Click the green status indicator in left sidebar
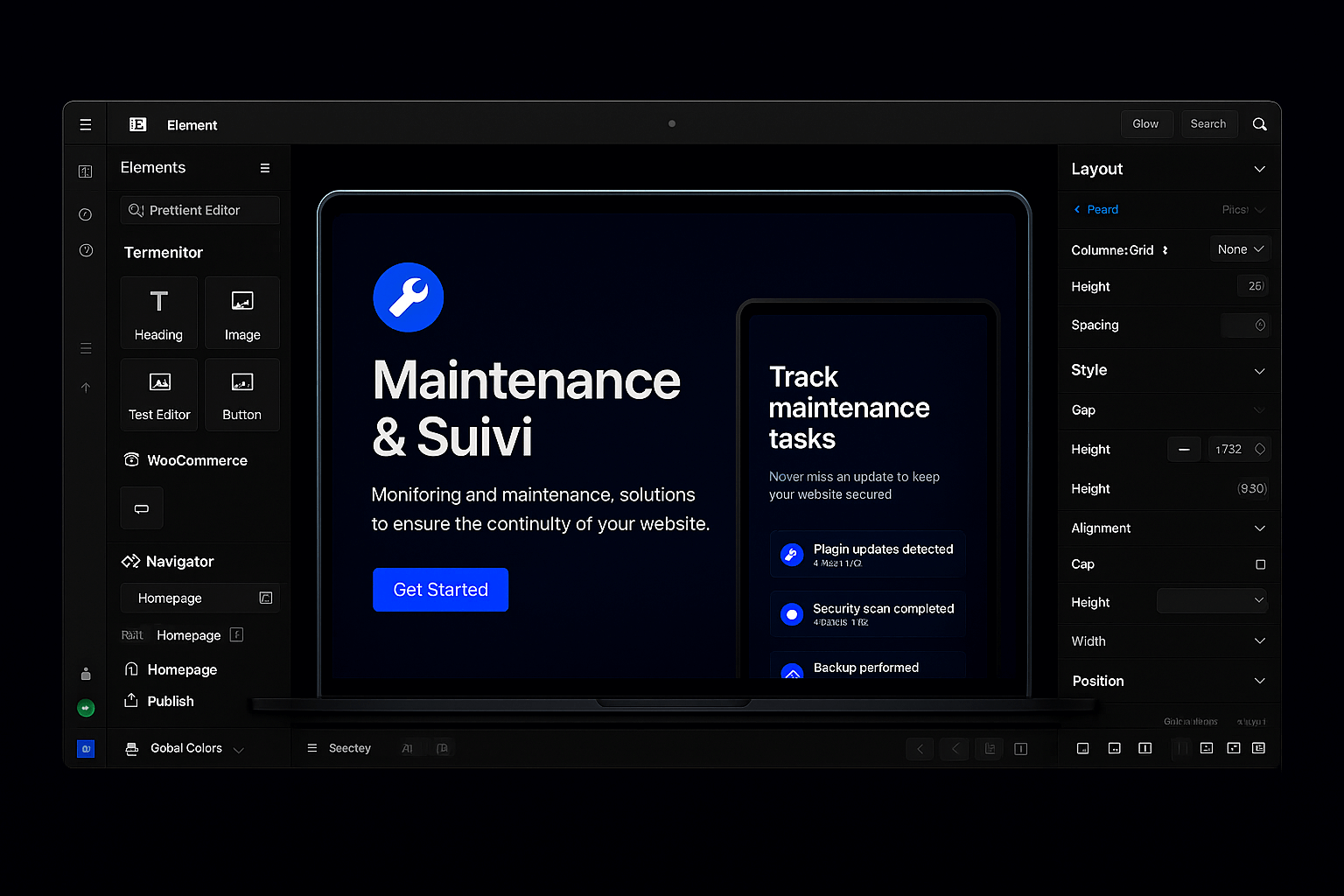 [86, 708]
